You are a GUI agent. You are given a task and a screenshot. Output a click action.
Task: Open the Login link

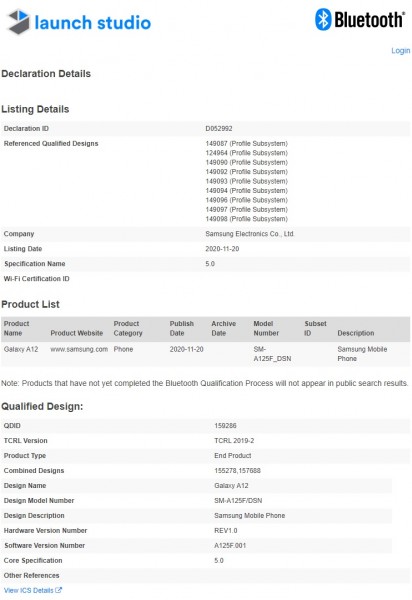400,51
